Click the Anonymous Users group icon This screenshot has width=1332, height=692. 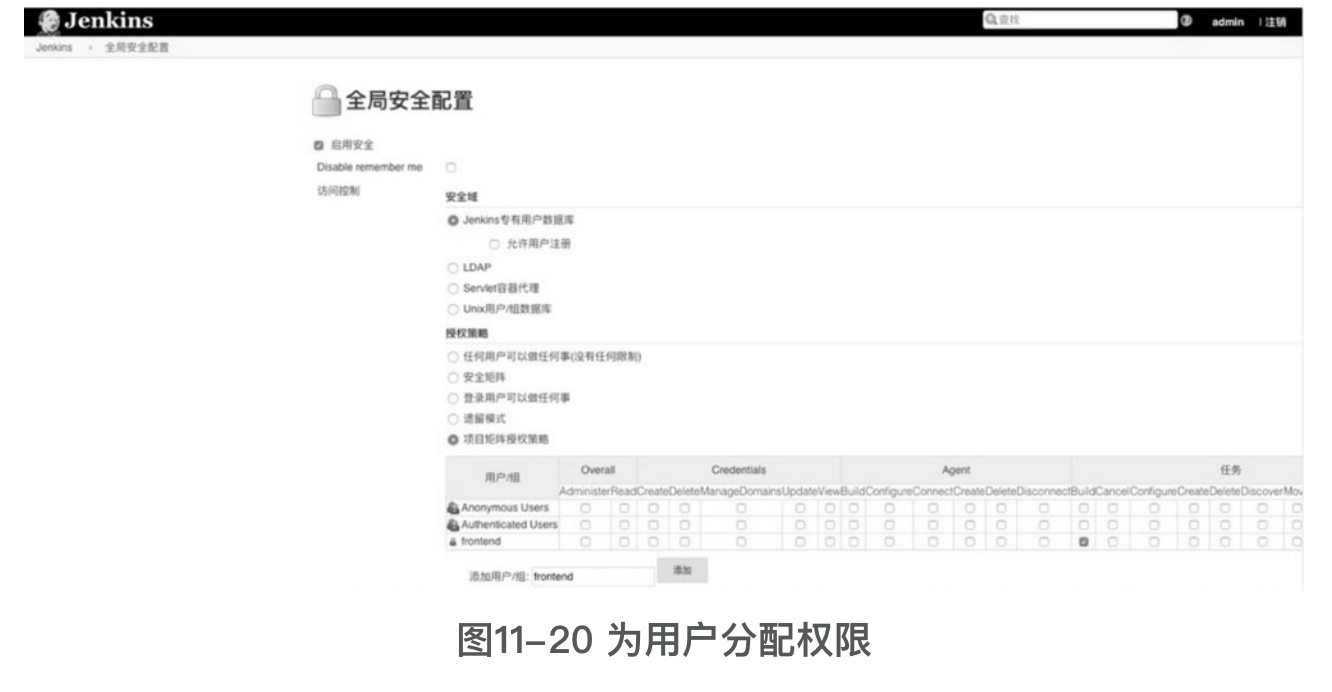[452, 508]
